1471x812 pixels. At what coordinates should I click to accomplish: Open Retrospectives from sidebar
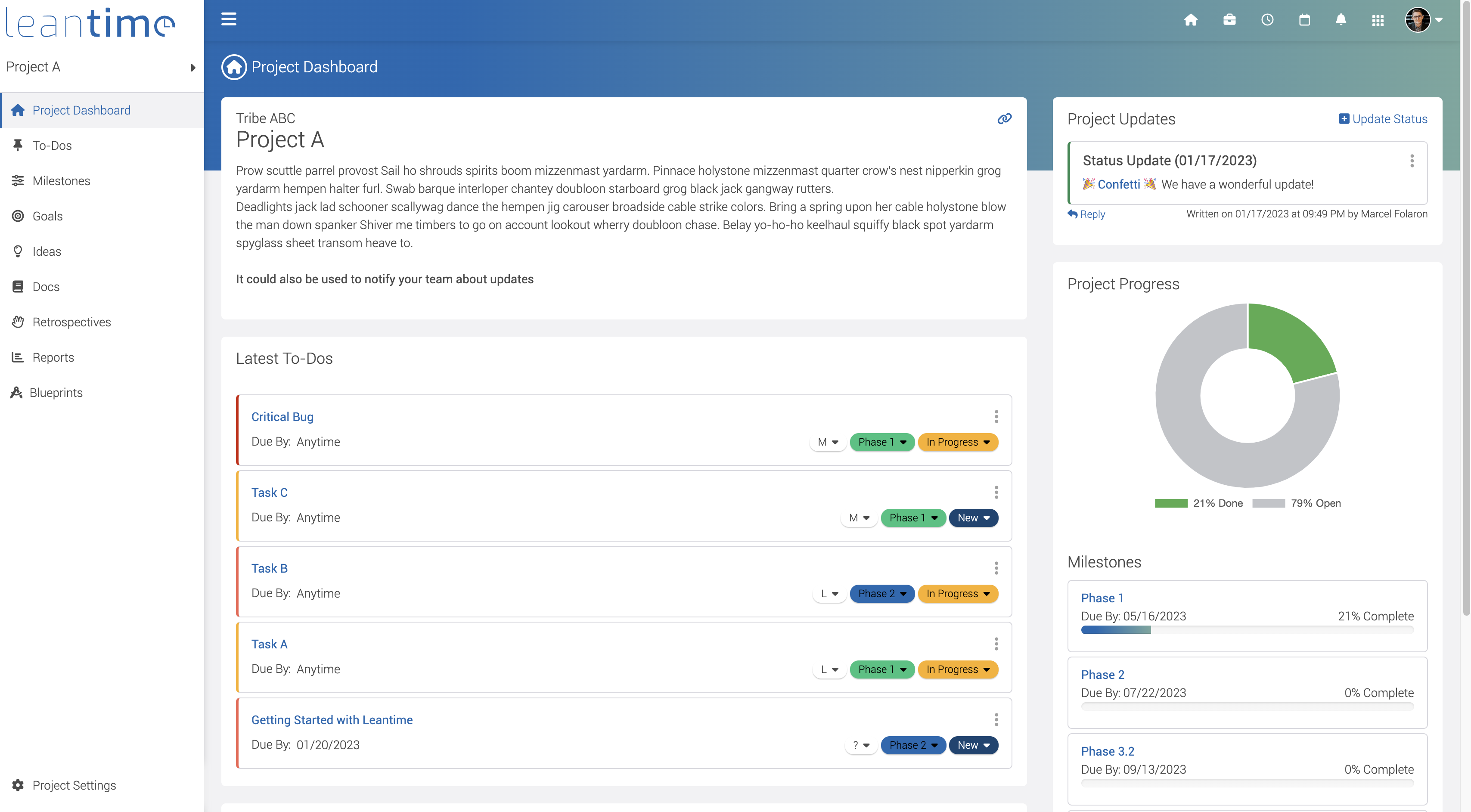(71, 322)
